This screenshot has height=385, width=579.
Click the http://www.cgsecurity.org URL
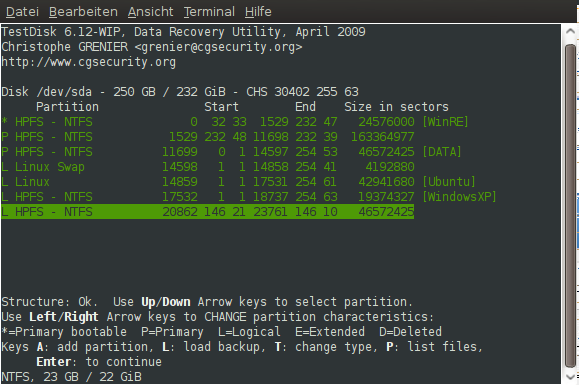pyautogui.click(x=89, y=62)
